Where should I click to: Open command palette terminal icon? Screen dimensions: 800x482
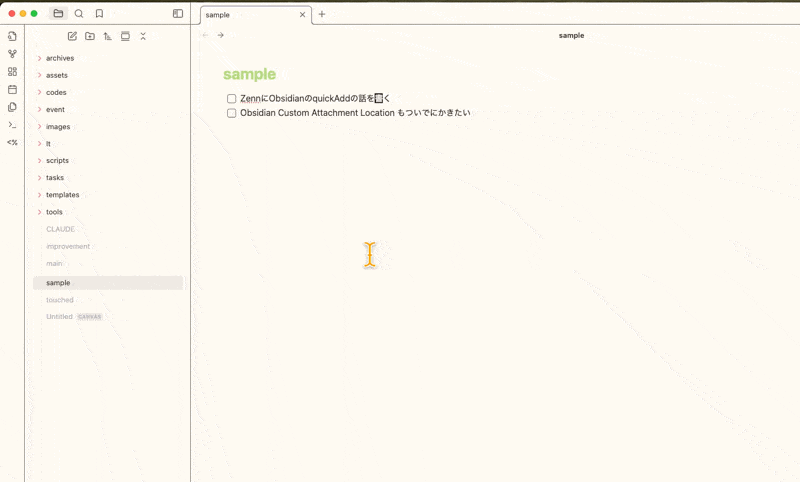coord(12,124)
